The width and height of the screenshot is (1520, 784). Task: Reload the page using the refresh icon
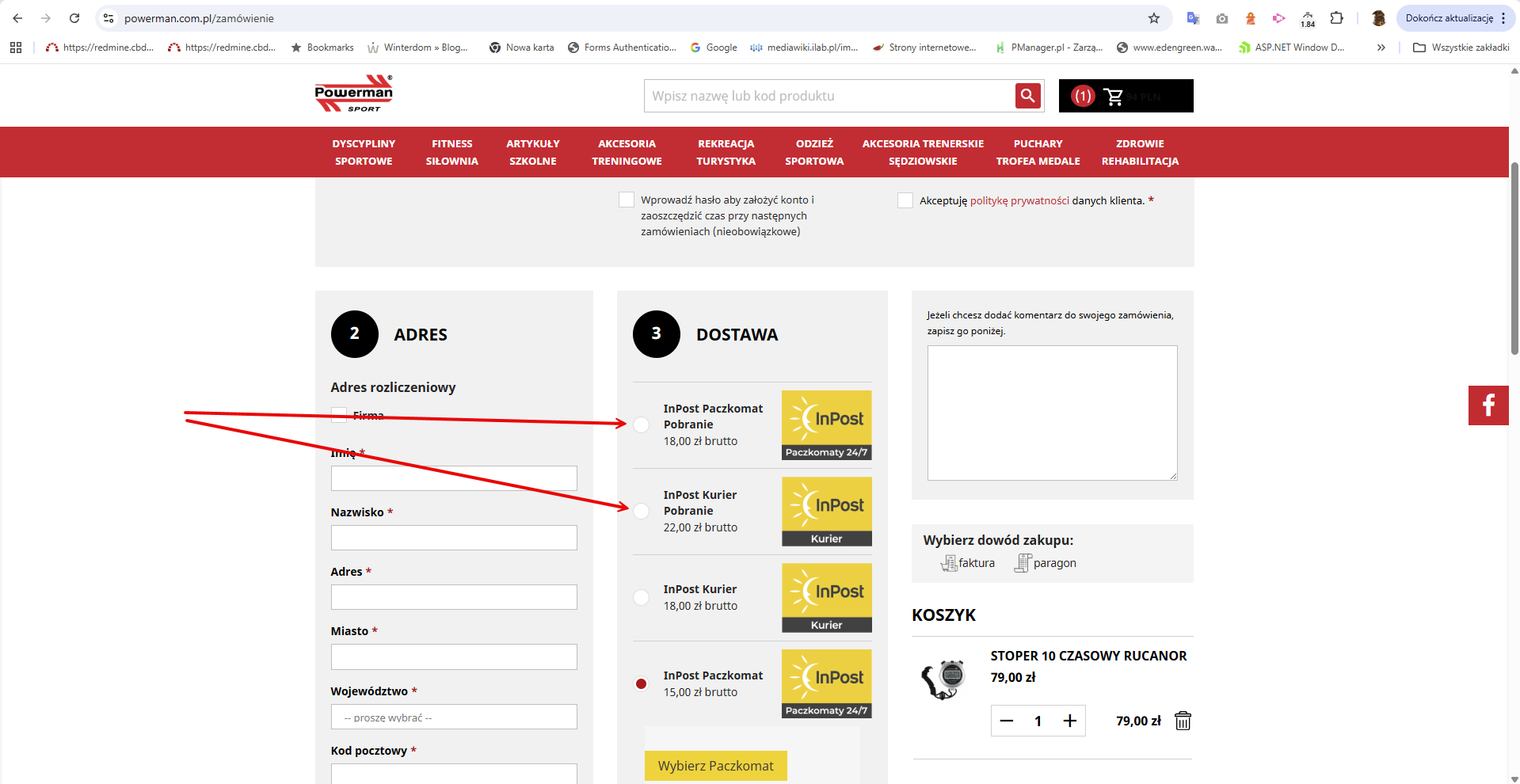[x=74, y=18]
